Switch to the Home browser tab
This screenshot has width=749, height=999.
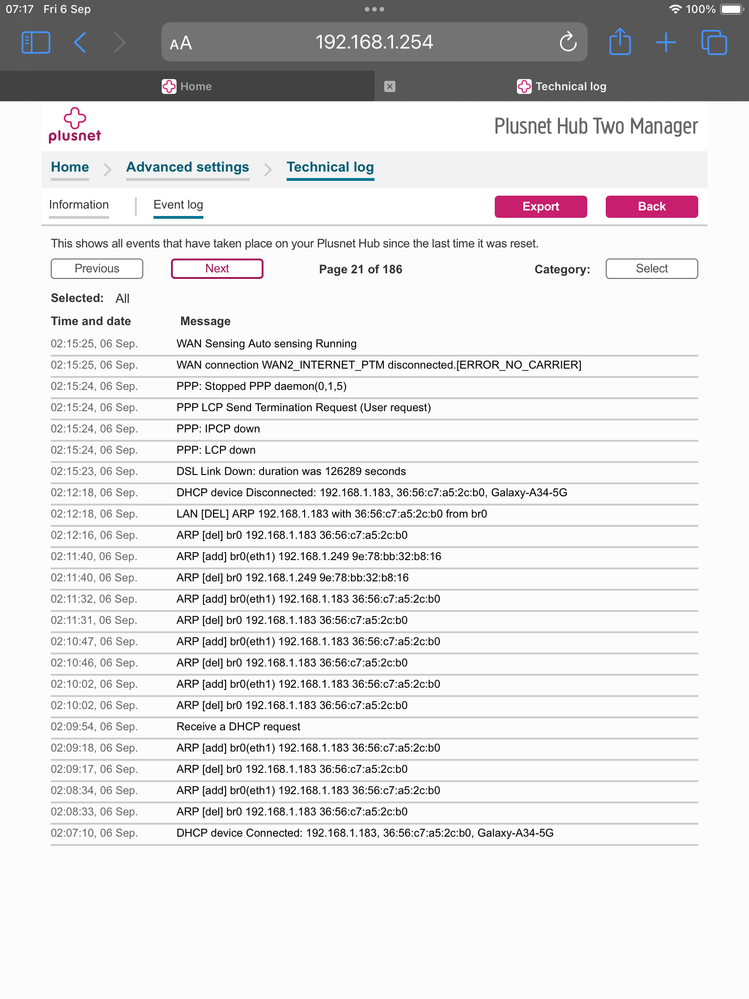[x=187, y=86]
